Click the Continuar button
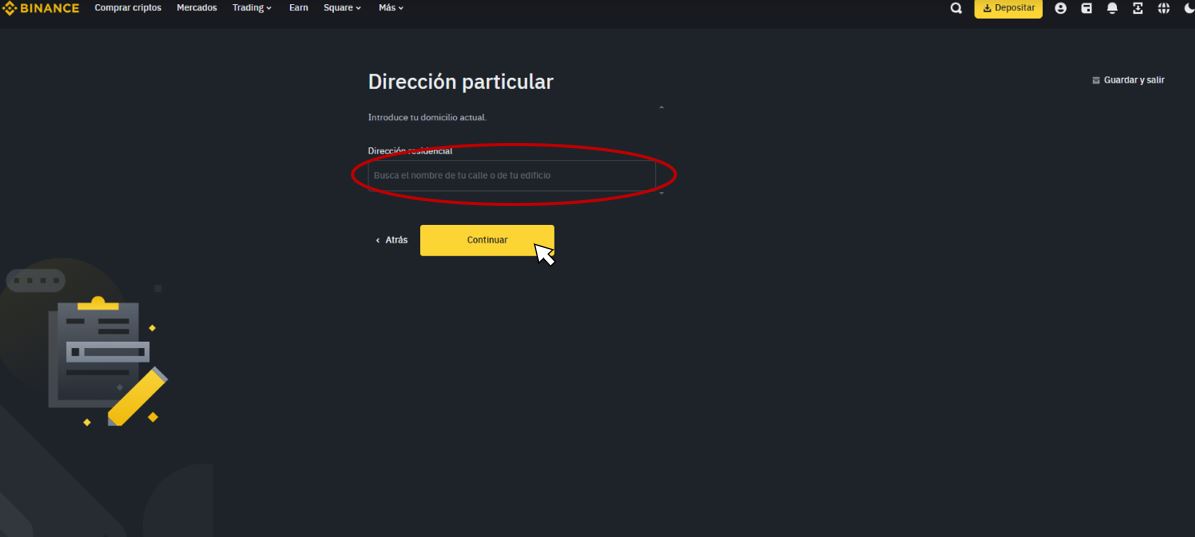 487,240
